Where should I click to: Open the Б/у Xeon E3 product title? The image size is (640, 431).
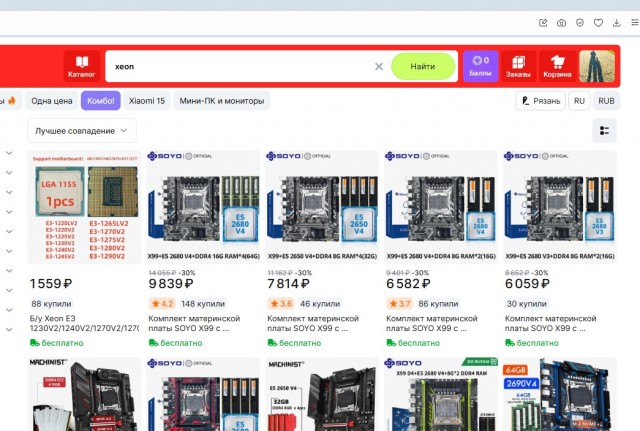(x=84, y=323)
